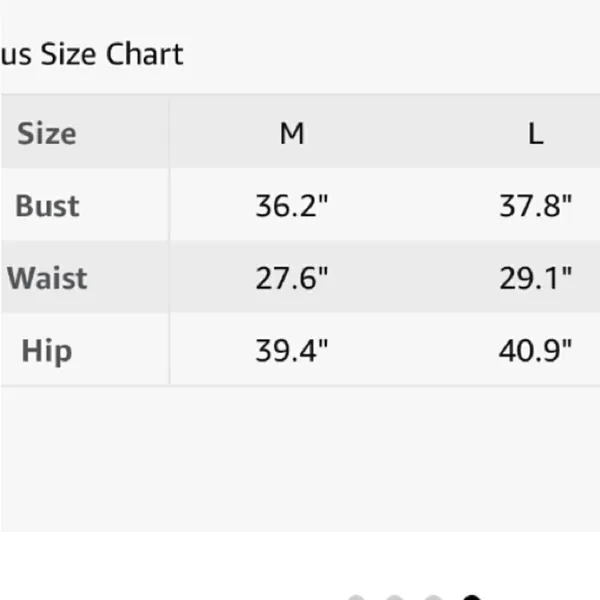Click the empty panel area below the table
The height and width of the screenshot is (600, 600).
[300, 459]
